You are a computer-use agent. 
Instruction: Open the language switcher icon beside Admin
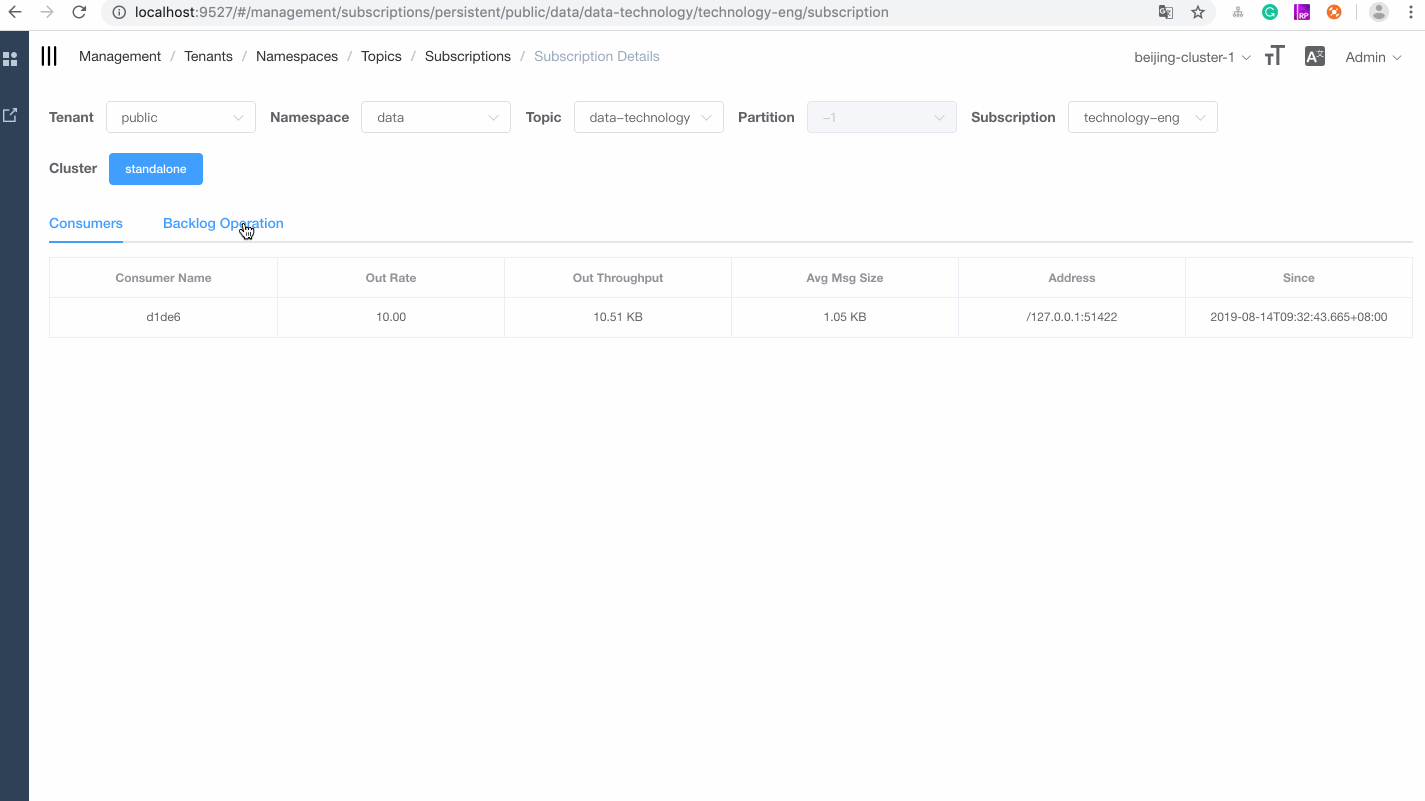pos(1314,56)
